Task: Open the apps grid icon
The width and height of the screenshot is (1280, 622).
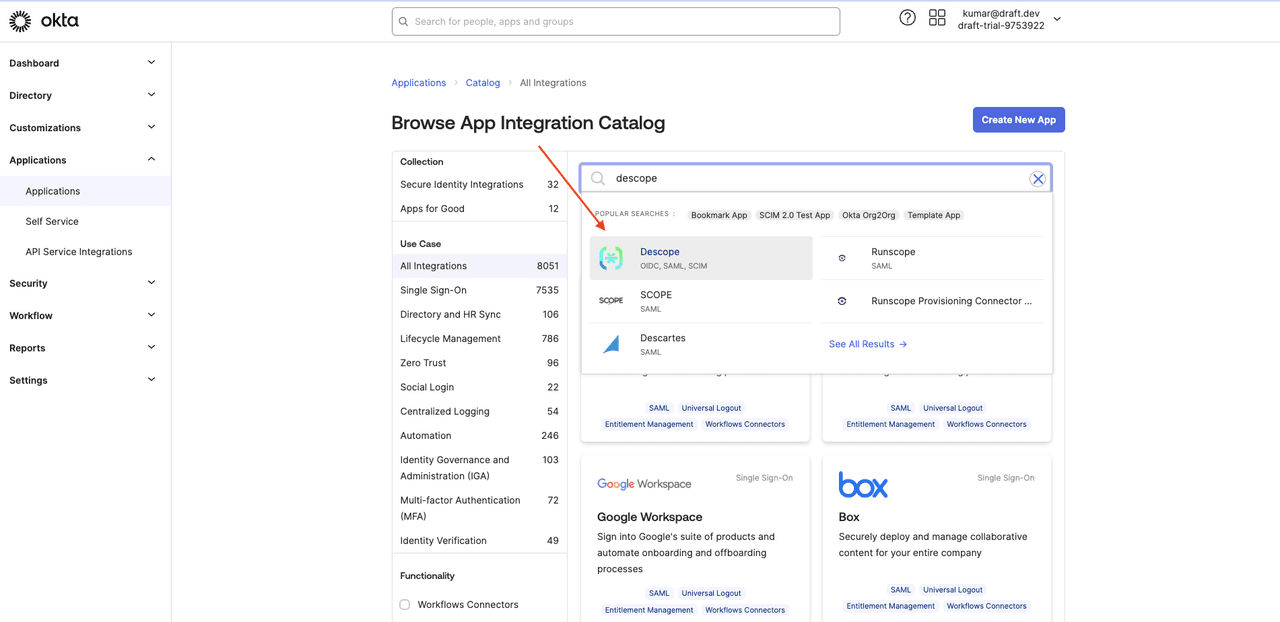Action: pyautogui.click(x=937, y=18)
